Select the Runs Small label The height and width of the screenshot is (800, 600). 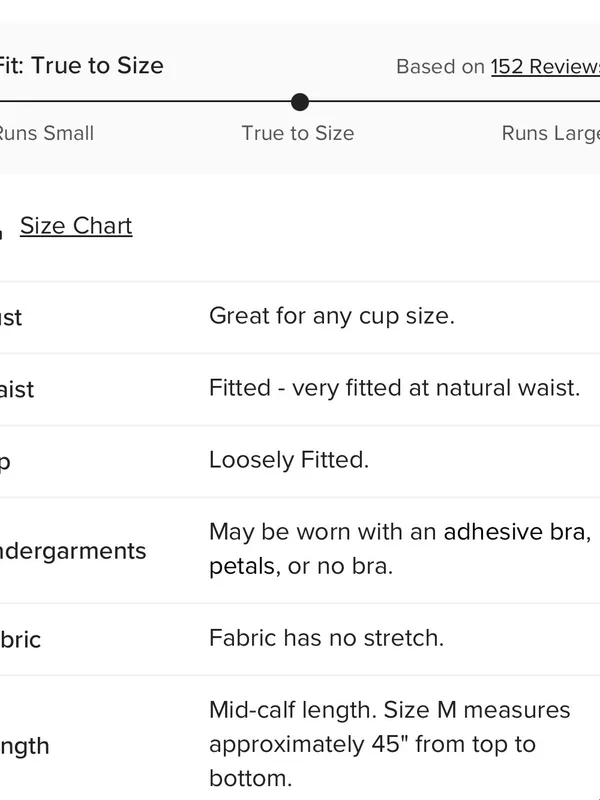pyautogui.click(x=46, y=133)
